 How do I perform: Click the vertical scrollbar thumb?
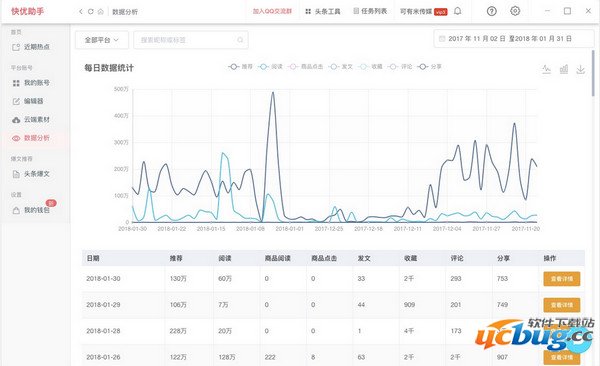[593, 73]
